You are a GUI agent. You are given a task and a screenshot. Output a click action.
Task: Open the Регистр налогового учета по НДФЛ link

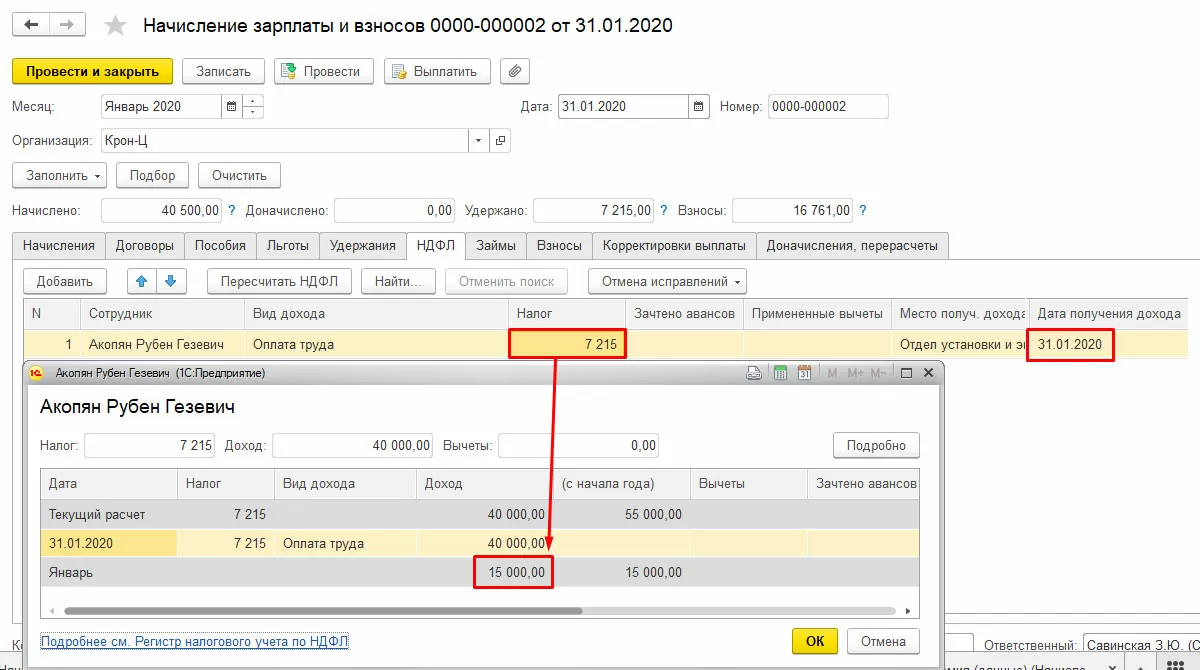click(x=194, y=641)
